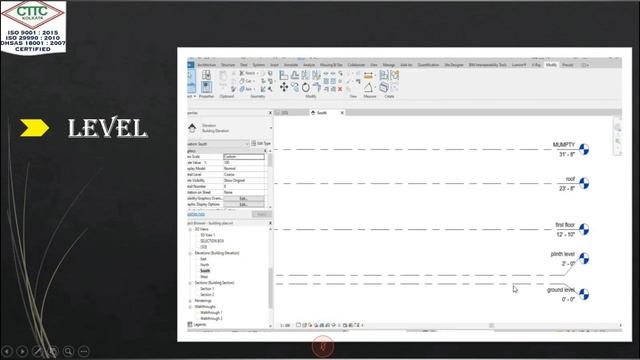Open the Annotate ribbon tab
The image size is (640, 360).
(x=291, y=65)
